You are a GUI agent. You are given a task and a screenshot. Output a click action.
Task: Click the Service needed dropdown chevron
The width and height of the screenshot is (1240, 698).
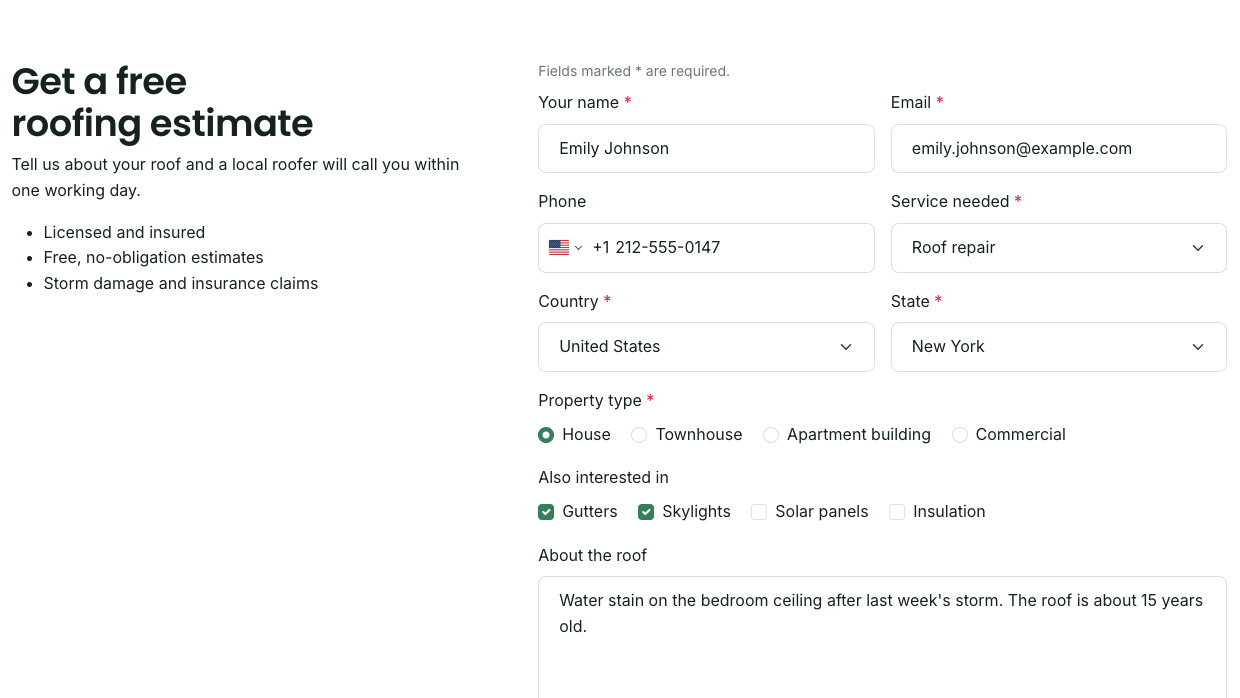click(x=1198, y=248)
